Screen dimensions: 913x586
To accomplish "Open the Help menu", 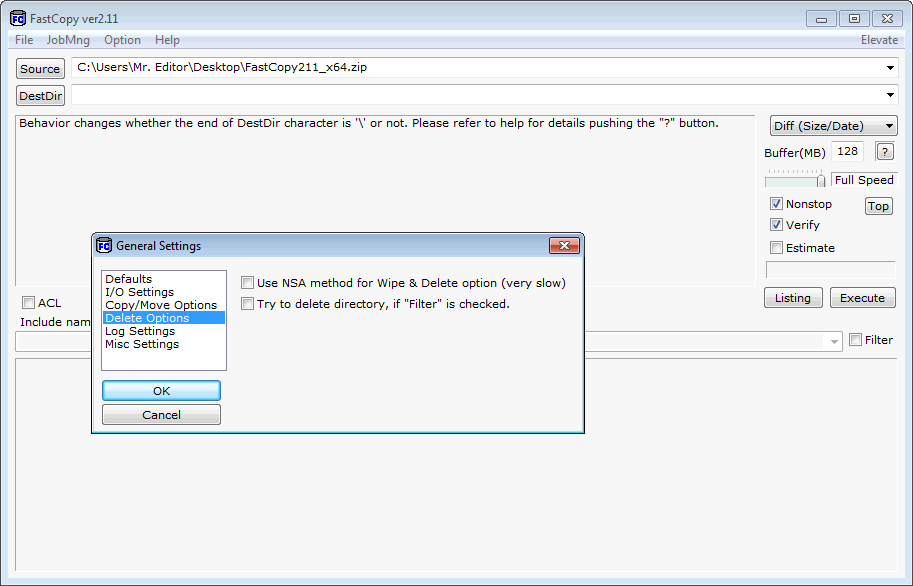I will 167,40.
